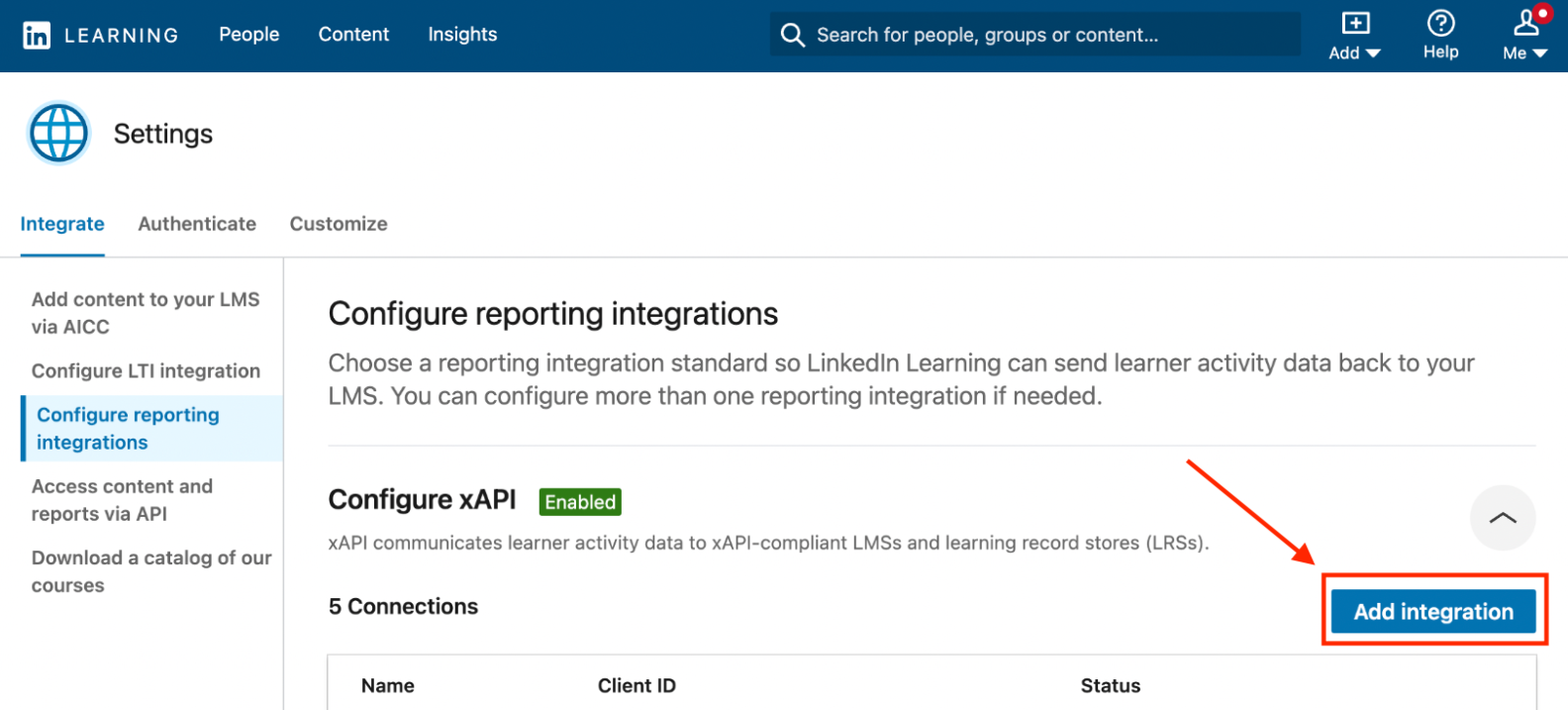The width and height of the screenshot is (1568, 710).
Task: Click the Name column header
Action: 388,685
